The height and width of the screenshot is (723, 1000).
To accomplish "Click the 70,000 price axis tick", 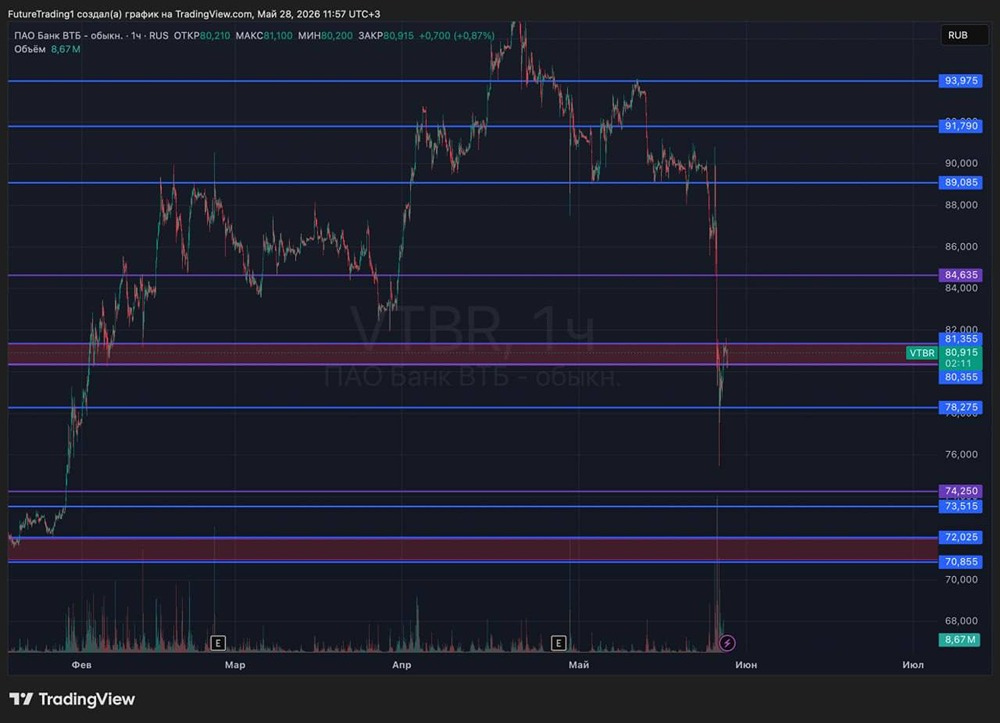I will (x=961, y=579).
